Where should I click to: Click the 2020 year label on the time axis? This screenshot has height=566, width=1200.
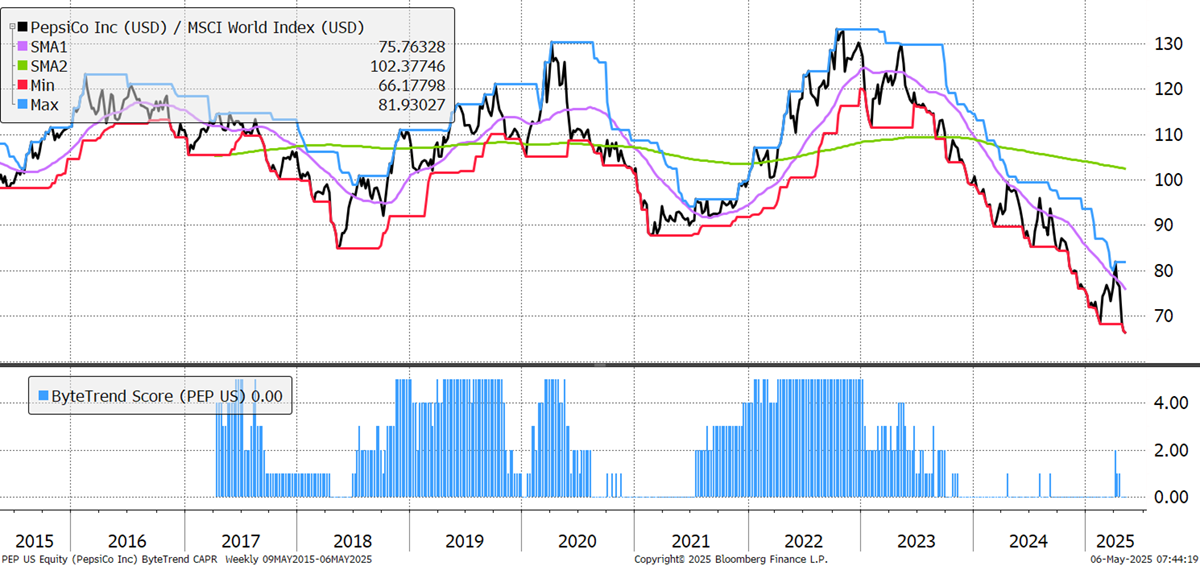click(x=577, y=540)
